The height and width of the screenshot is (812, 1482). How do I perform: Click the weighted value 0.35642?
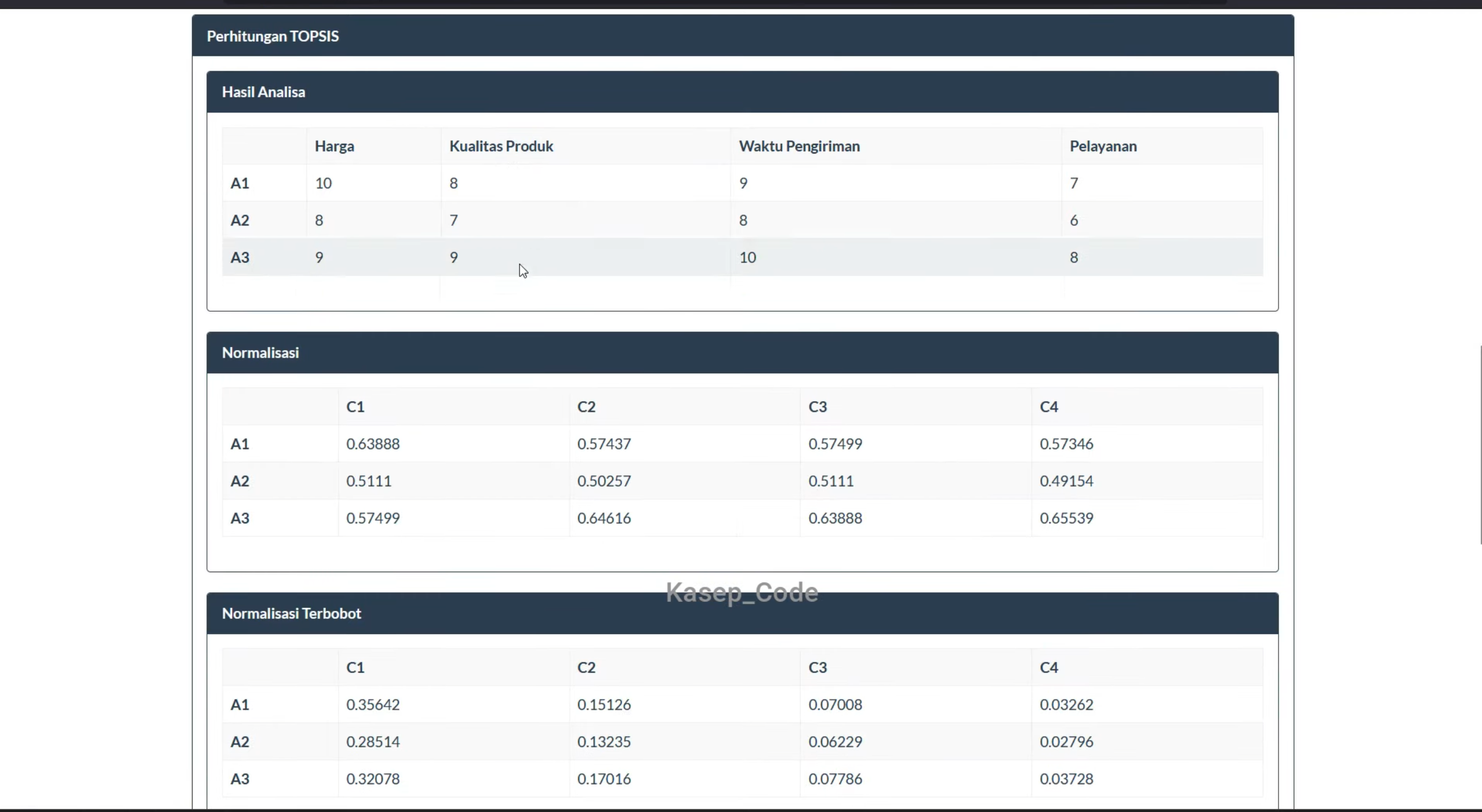(373, 705)
